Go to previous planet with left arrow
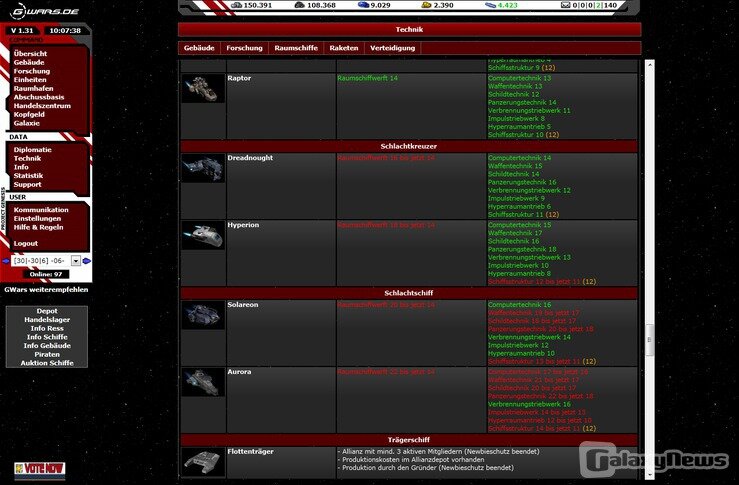Image resolution: width=739 pixels, height=485 pixels. (x=6, y=261)
